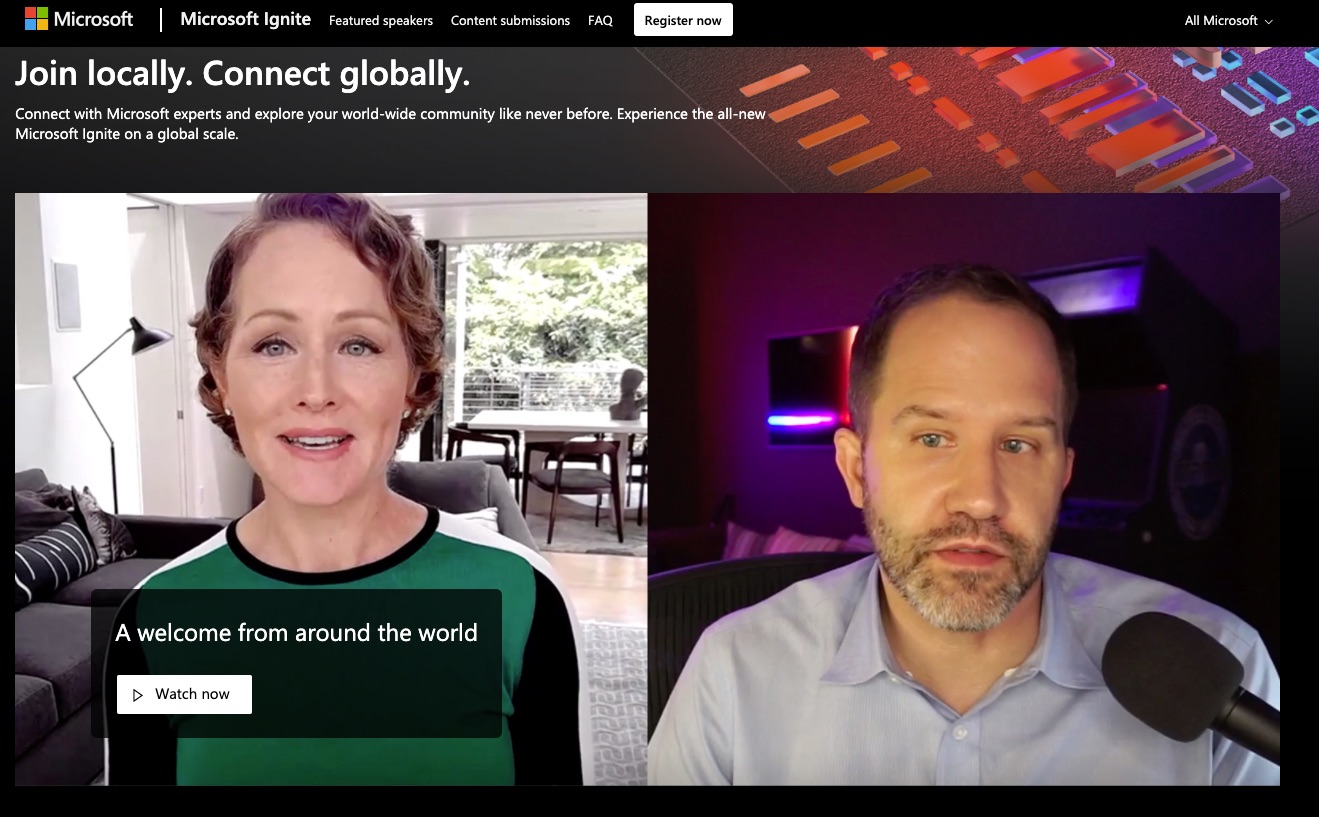Image resolution: width=1319 pixels, height=817 pixels.
Task: Open the Microsoft Ignite home link
Action: tap(245, 19)
